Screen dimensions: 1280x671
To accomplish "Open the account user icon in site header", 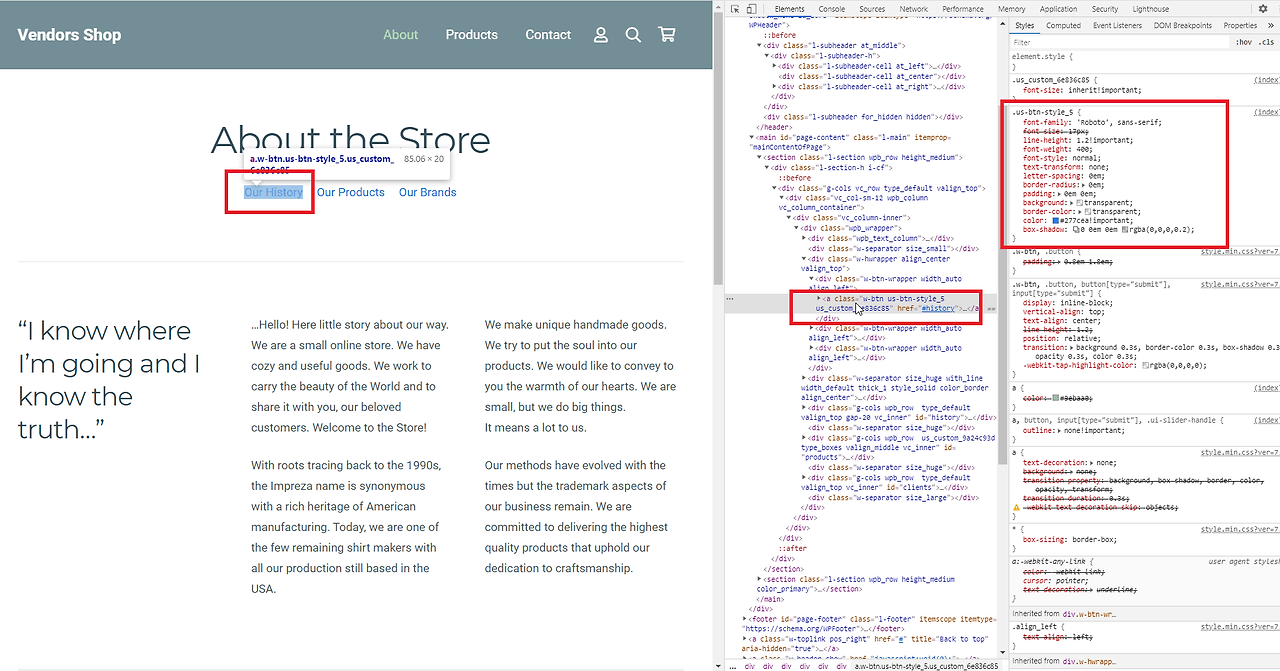I will click(600, 35).
